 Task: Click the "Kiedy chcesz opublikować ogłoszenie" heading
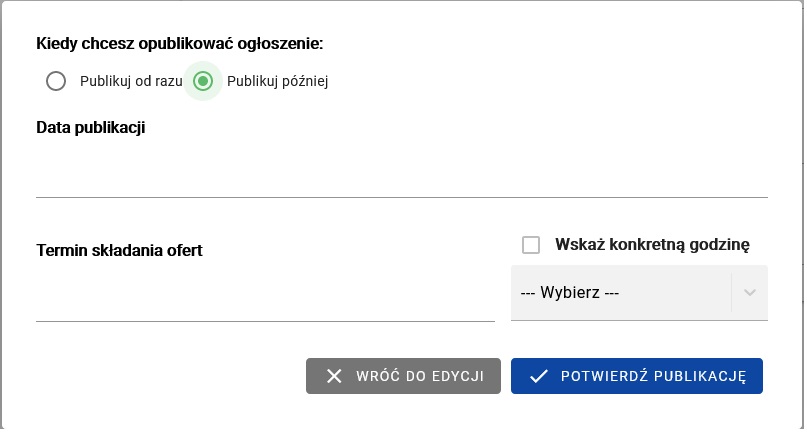(180, 43)
